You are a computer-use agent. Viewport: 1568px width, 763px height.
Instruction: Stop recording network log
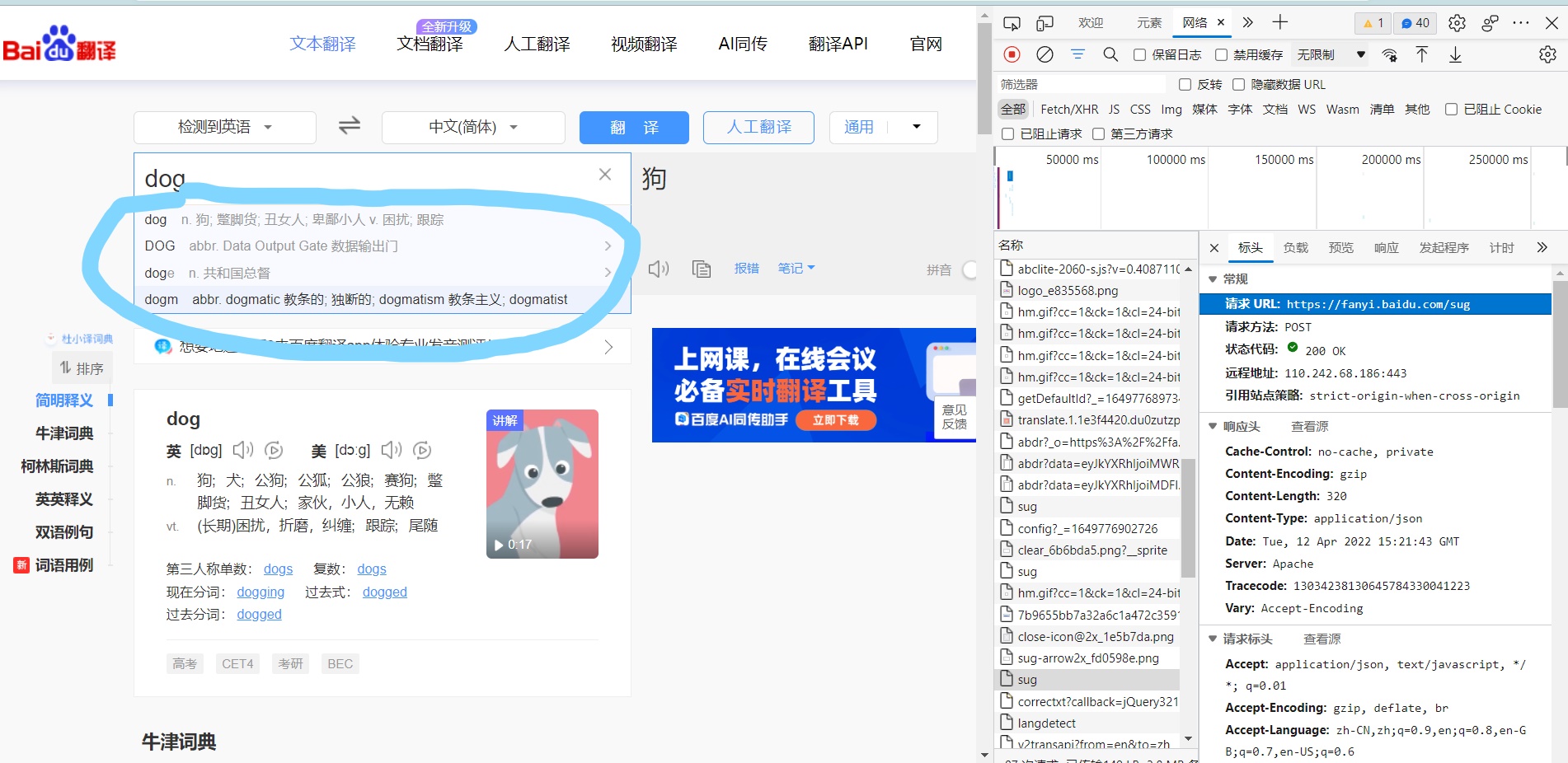[1012, 54]
